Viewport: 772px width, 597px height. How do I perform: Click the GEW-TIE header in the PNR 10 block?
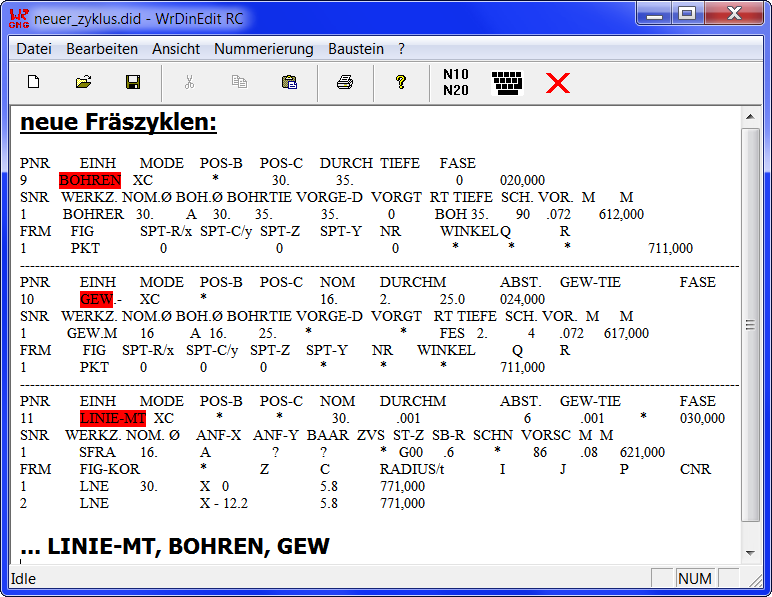[x=590, y=283]
